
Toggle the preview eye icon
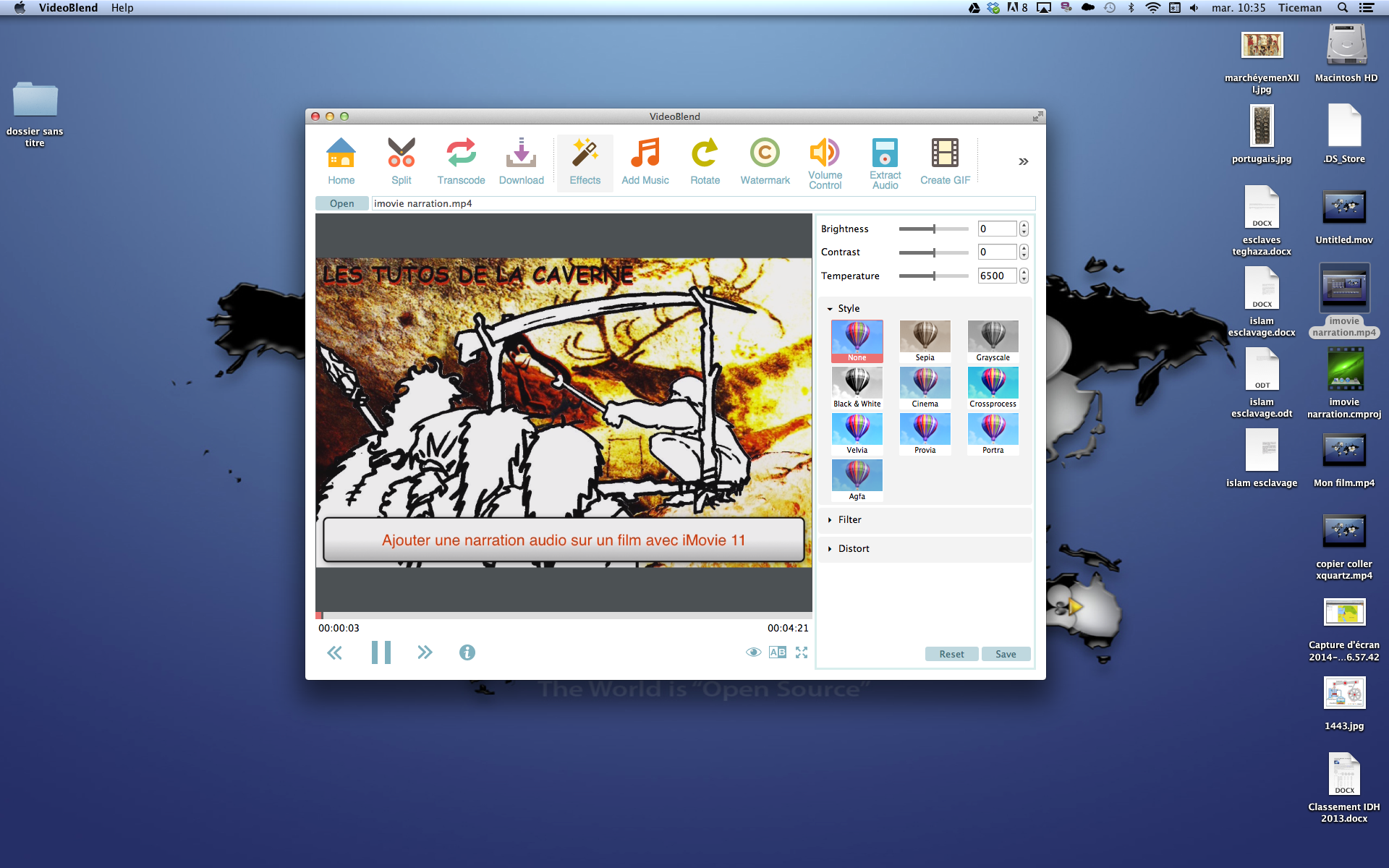753,652
